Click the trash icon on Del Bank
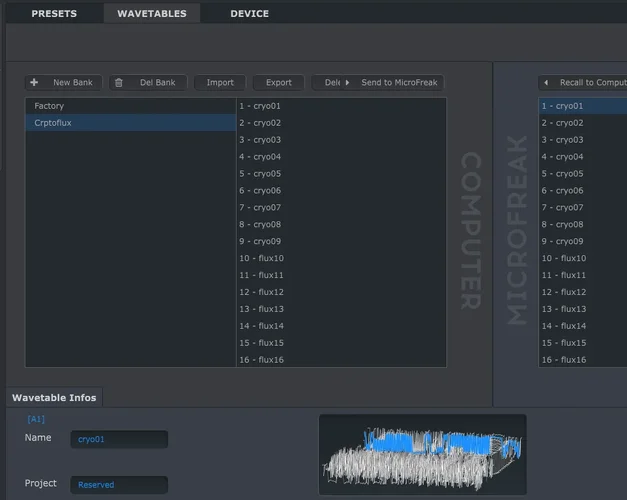 pyautogui.click(x=119, y=83)
